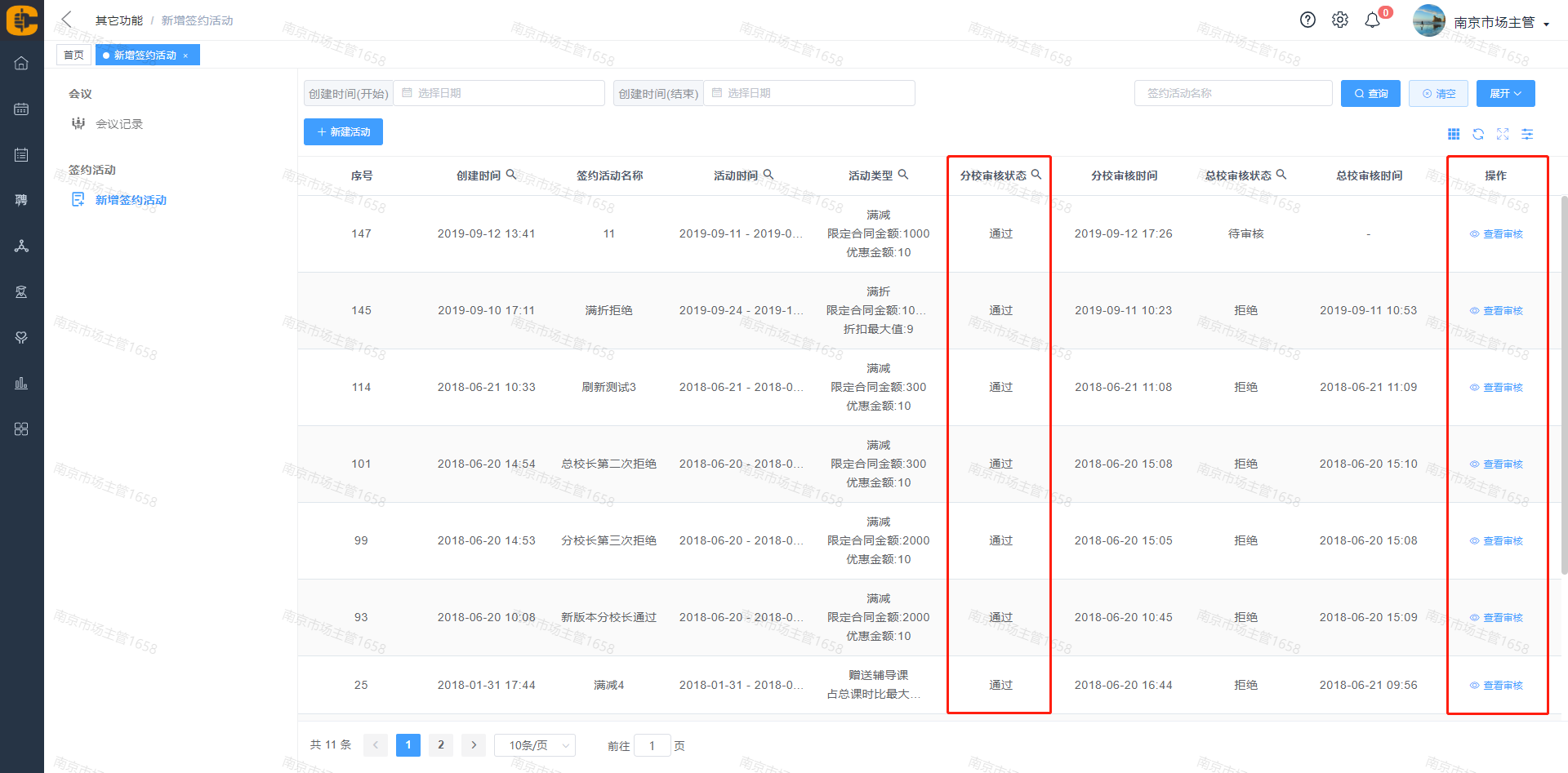
Task: Click the back arrow in the header
Action: [67, 20]
